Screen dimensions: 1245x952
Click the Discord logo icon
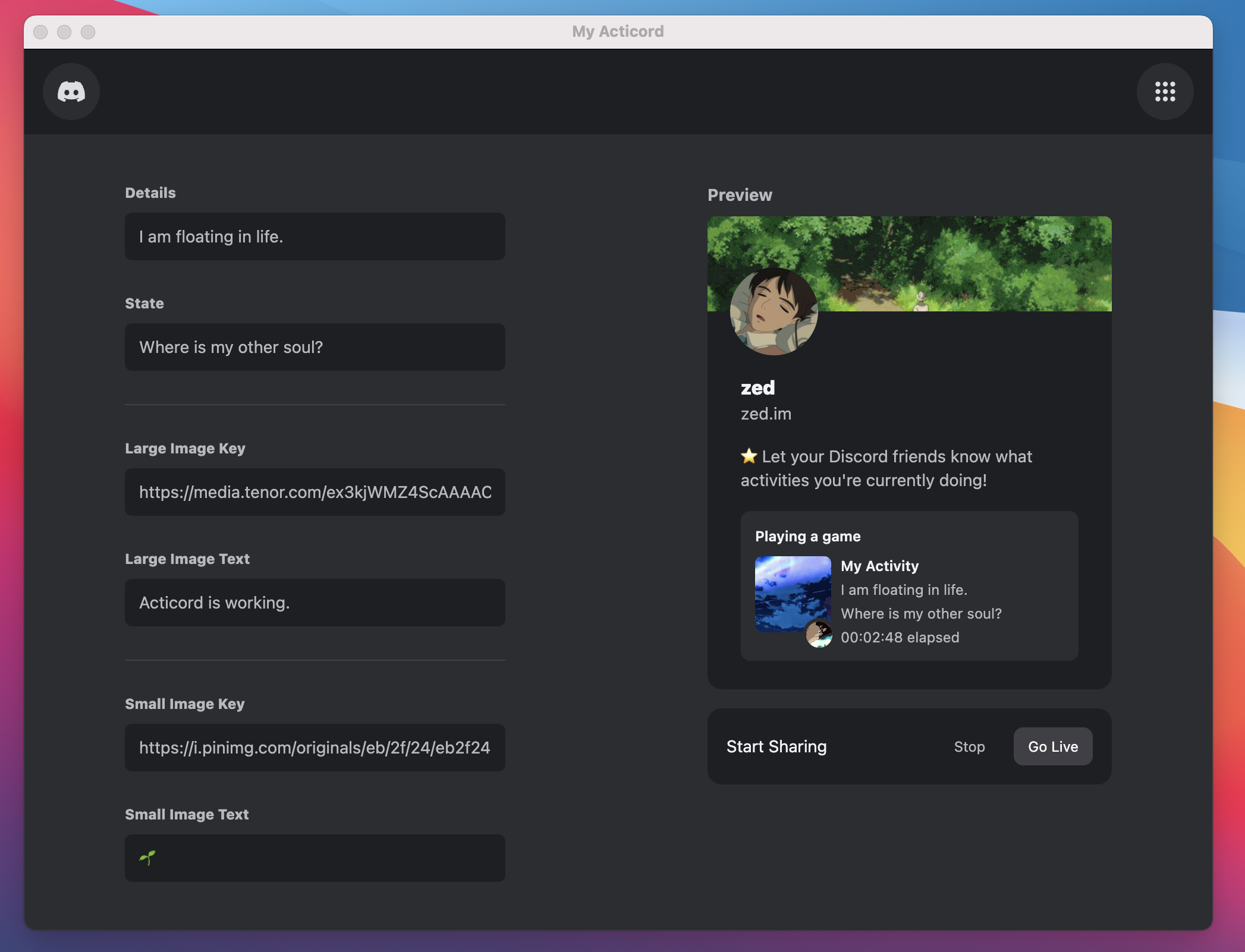pos(71,92)
